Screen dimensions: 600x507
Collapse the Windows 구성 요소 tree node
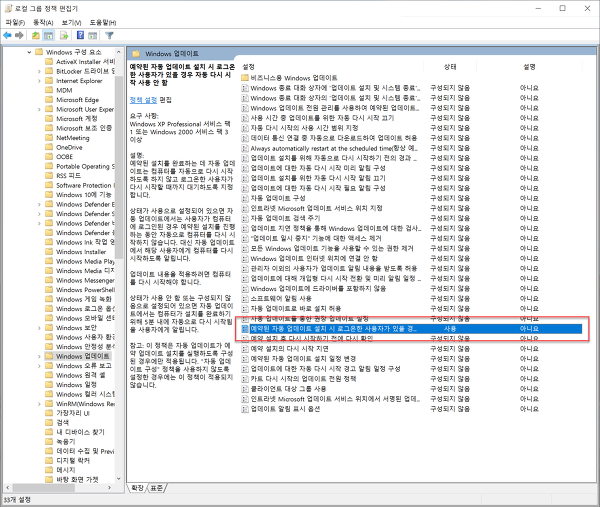click(29, 52)
